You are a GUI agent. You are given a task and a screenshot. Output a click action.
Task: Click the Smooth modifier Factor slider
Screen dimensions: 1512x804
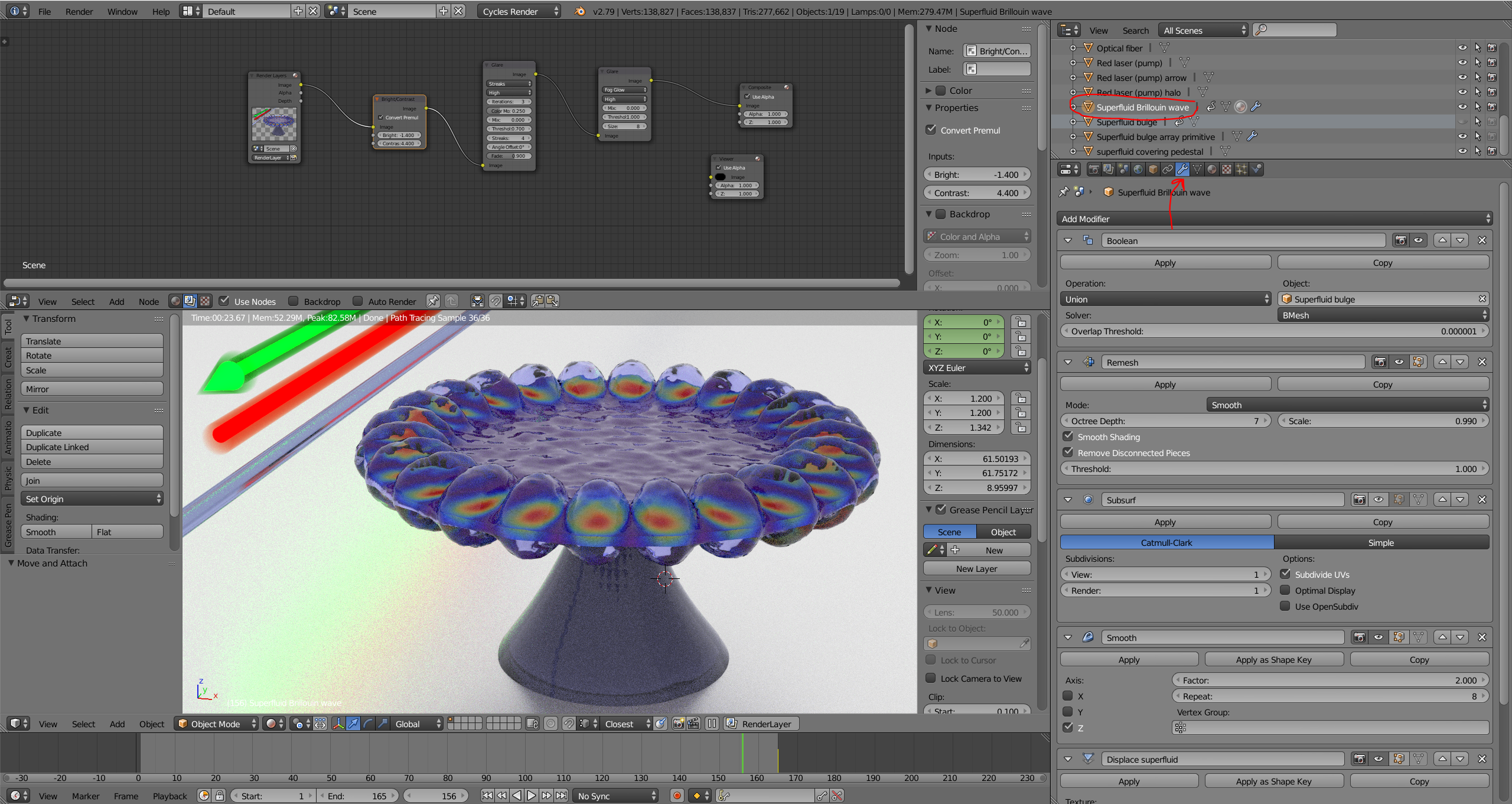pos(1329,681)
